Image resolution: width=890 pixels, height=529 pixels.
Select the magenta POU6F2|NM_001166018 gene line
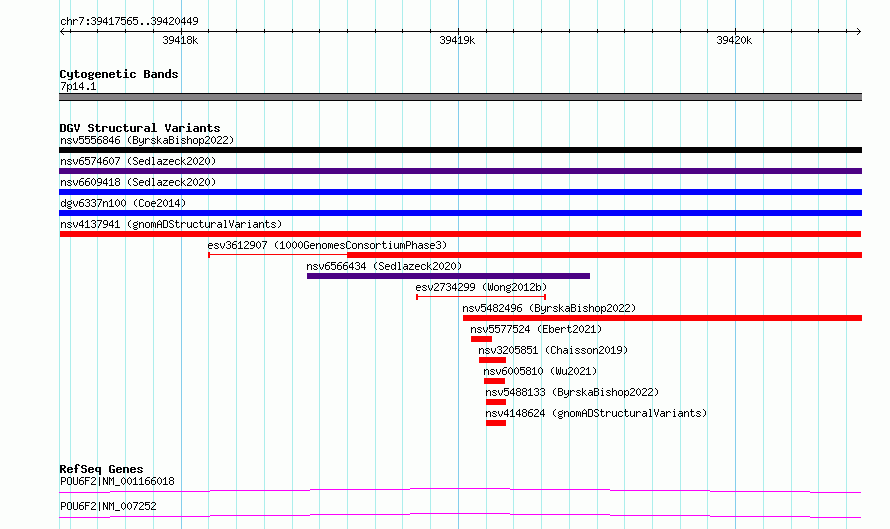[x=460, y=490]
